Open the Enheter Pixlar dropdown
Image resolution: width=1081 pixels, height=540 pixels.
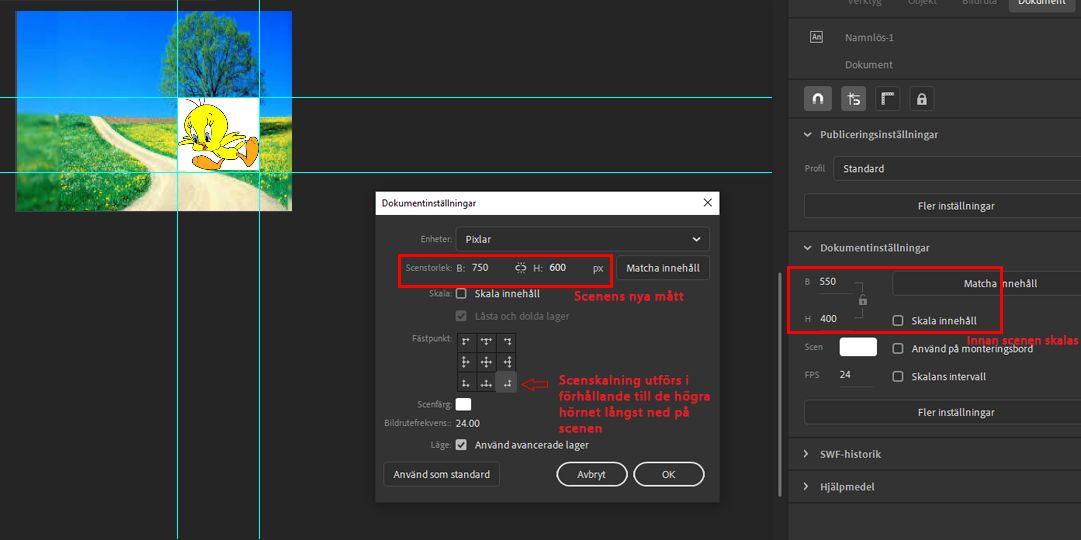[583, 239]
